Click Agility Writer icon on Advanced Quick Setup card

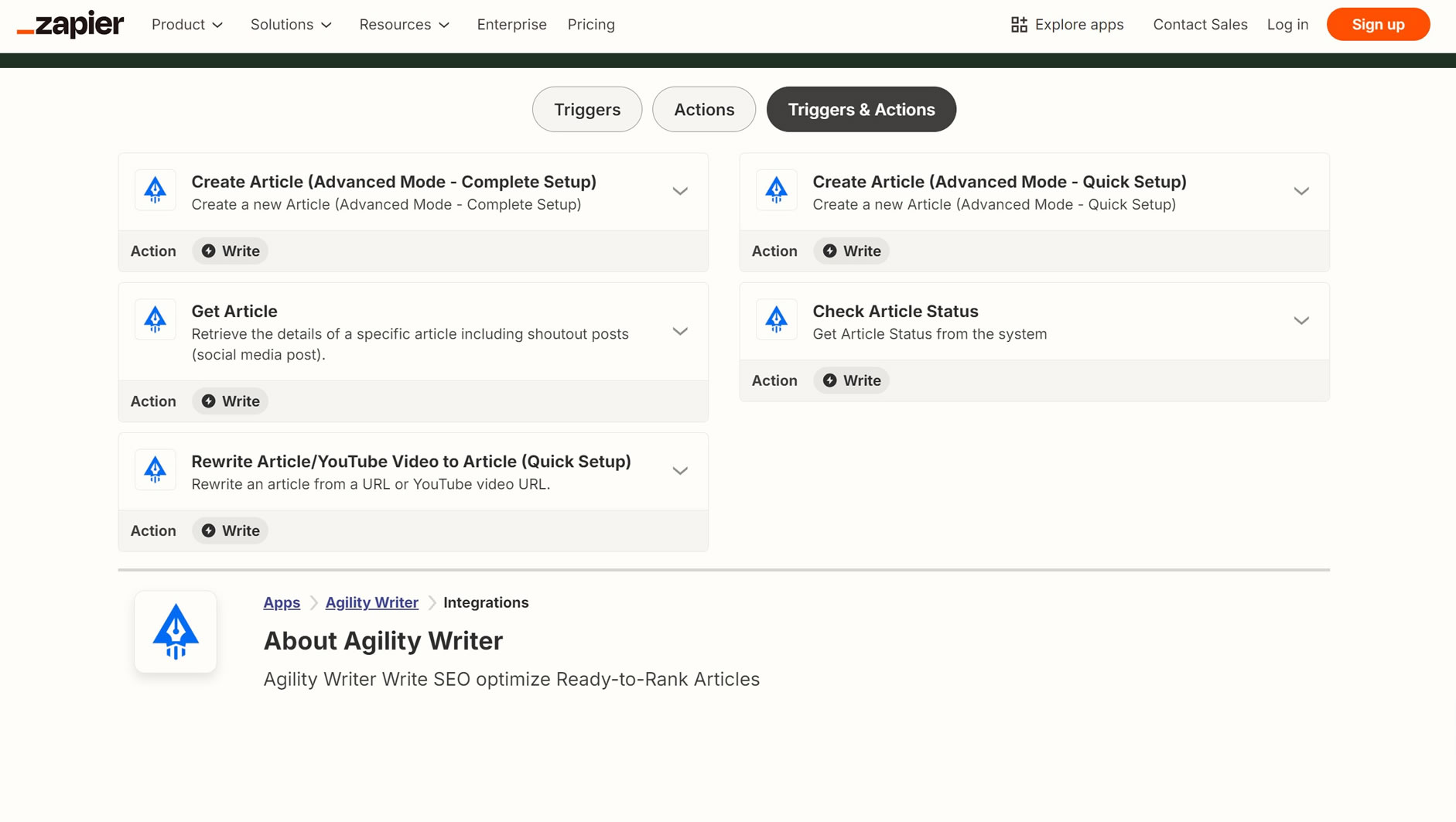(777, 190)
